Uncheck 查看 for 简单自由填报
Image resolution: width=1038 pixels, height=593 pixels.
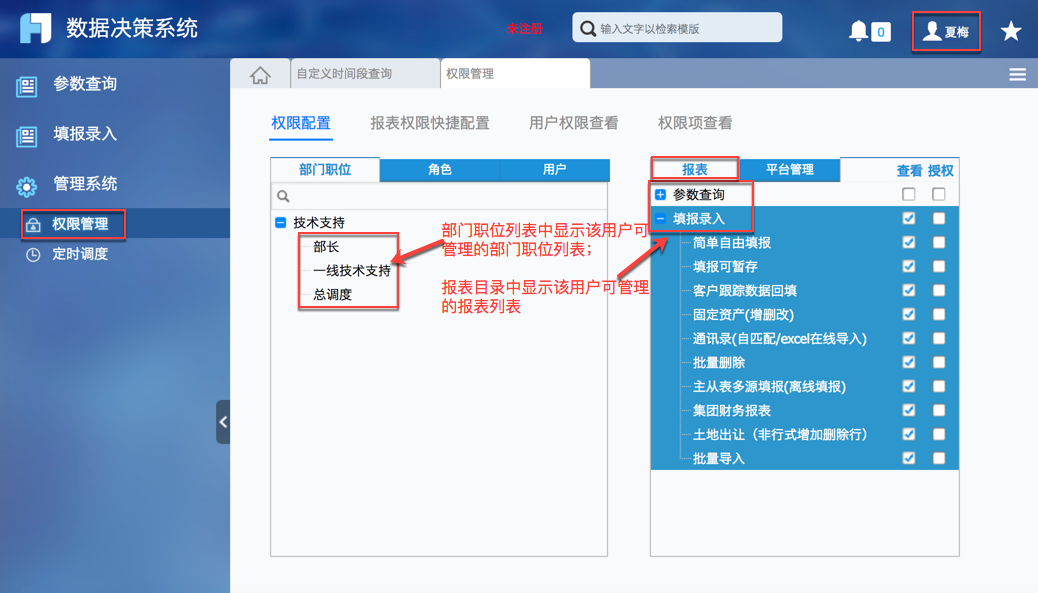[x=909, y=242]
